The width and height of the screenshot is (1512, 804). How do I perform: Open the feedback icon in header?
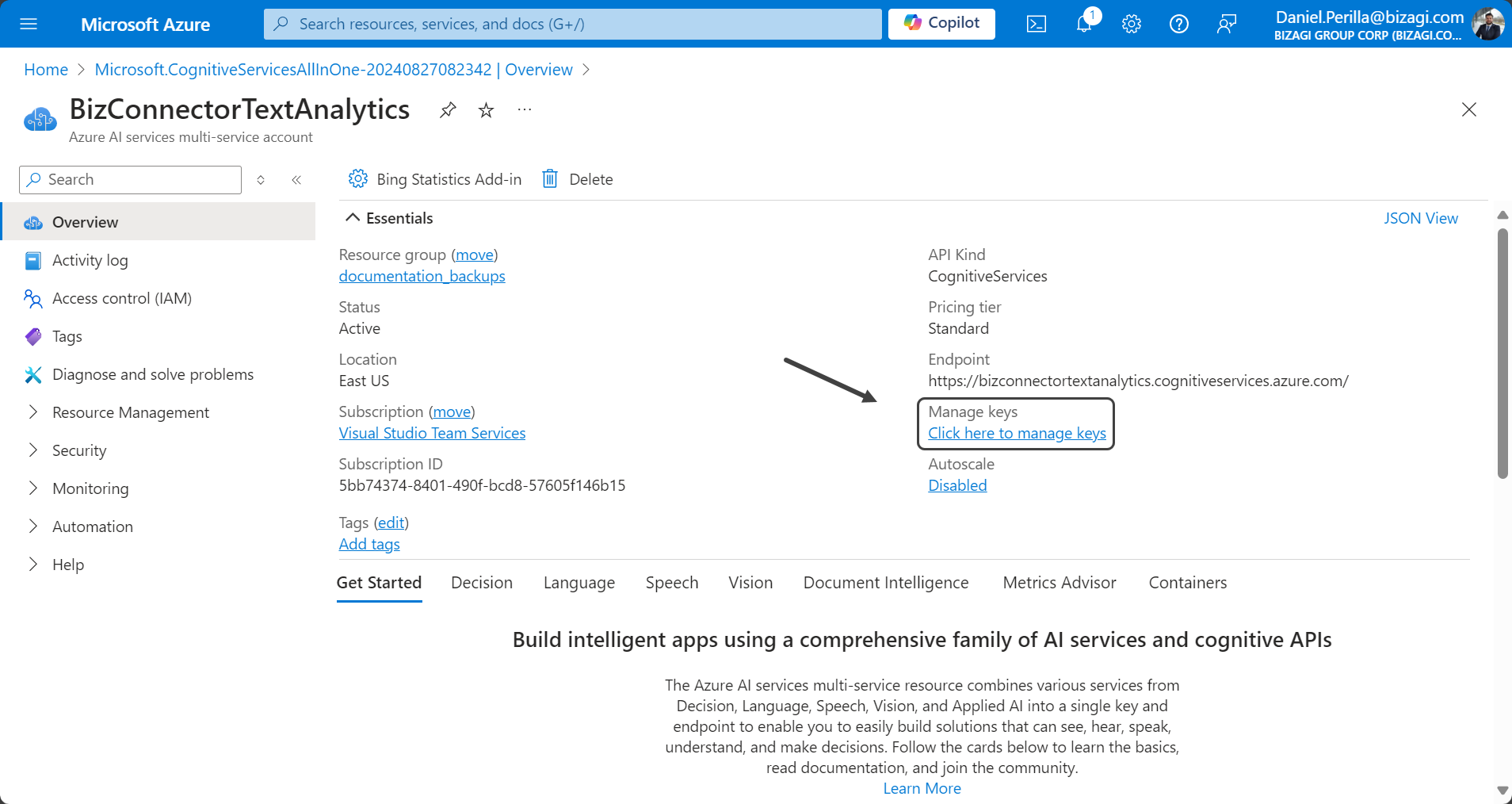(x=1227, y=24)
